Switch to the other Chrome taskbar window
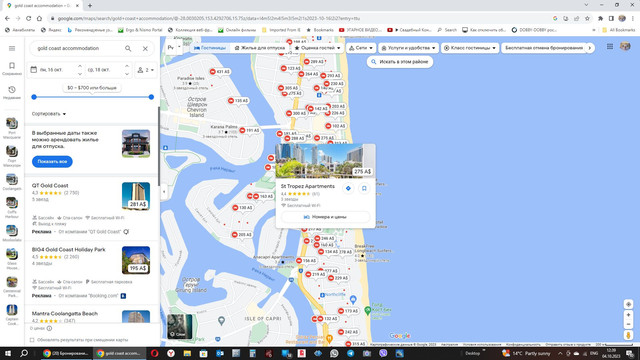 tap(65, 353)
